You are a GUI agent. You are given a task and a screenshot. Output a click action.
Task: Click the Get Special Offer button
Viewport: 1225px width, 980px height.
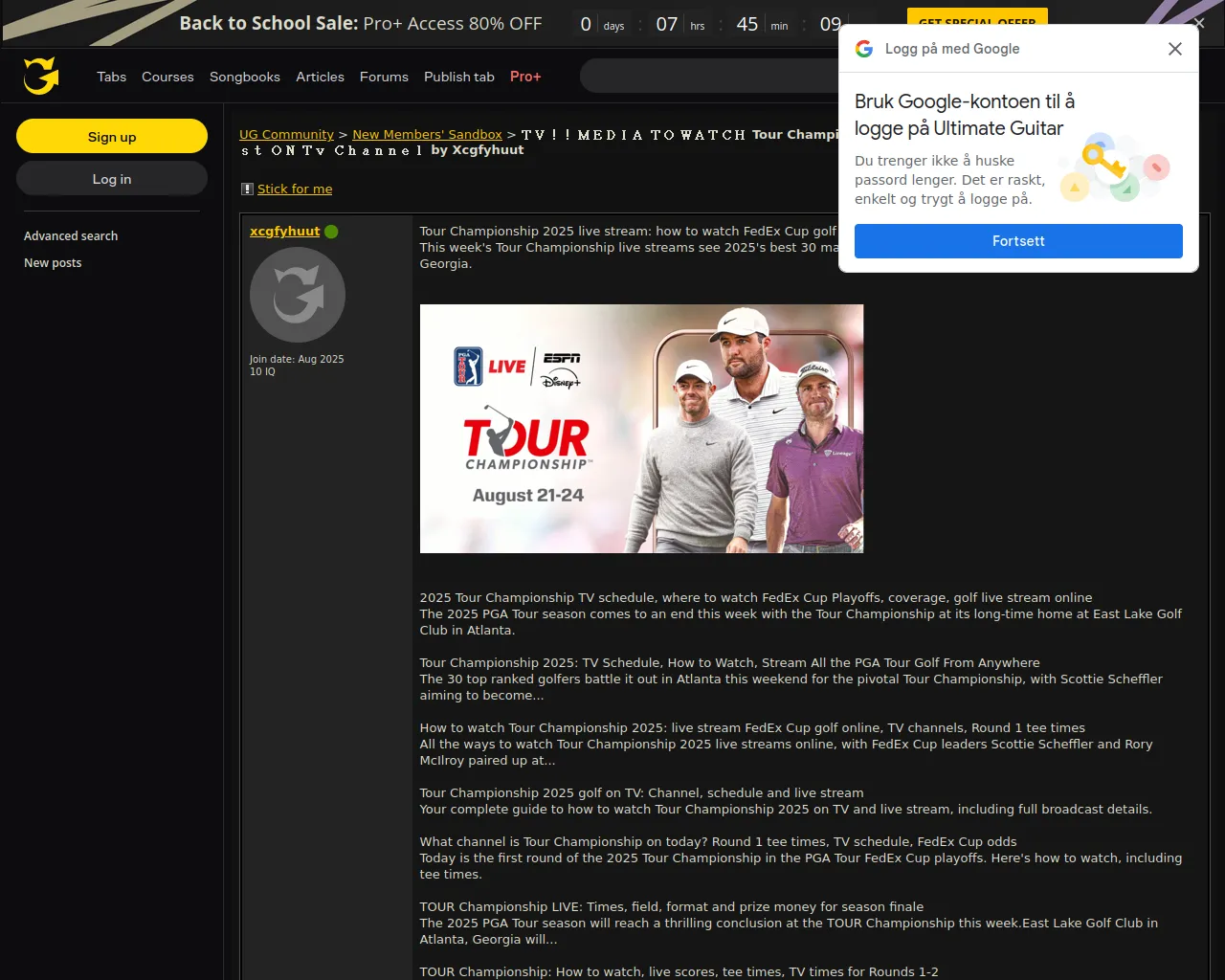pos(977,21)
